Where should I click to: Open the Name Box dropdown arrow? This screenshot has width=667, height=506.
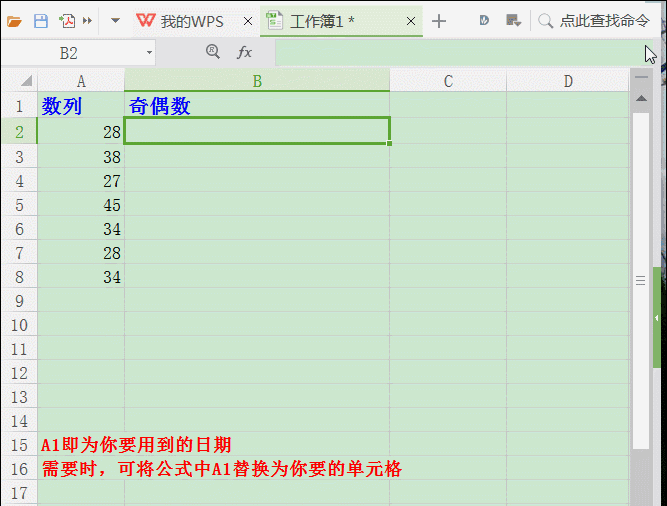(x=149, y=53)
